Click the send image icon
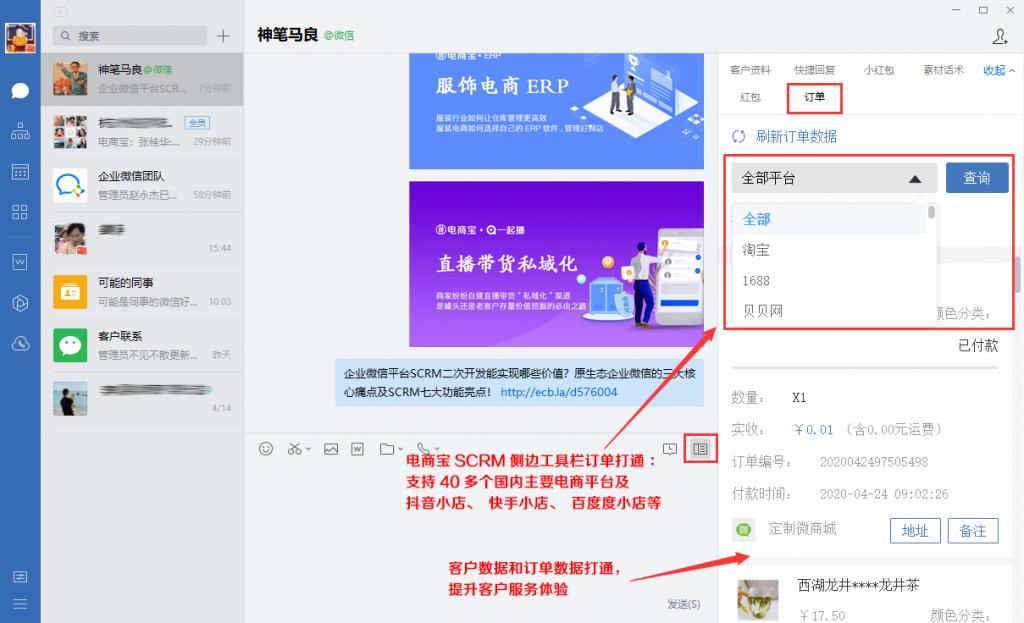 coord(331,448)
